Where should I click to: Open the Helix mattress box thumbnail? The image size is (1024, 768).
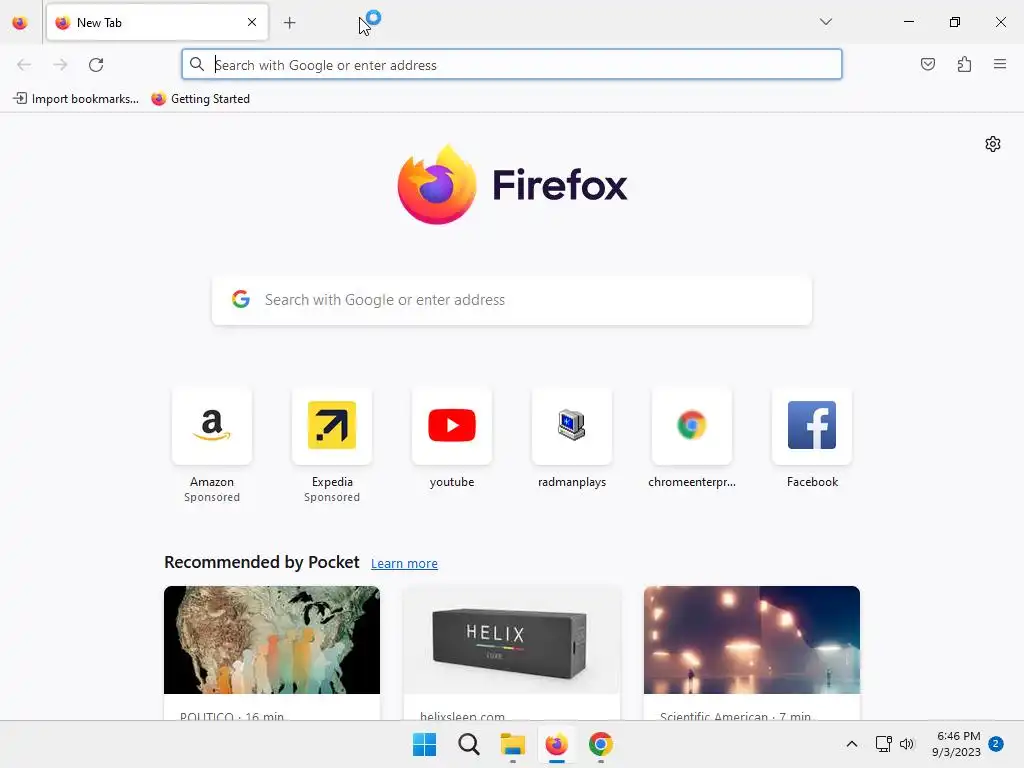[x=512, y=640]
